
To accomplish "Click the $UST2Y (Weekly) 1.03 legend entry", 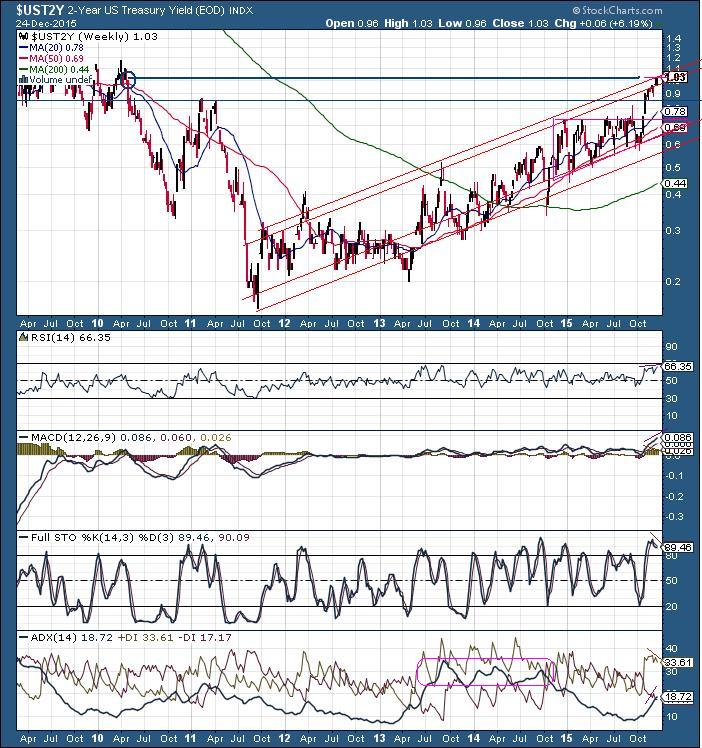I will tap(94, 37).
